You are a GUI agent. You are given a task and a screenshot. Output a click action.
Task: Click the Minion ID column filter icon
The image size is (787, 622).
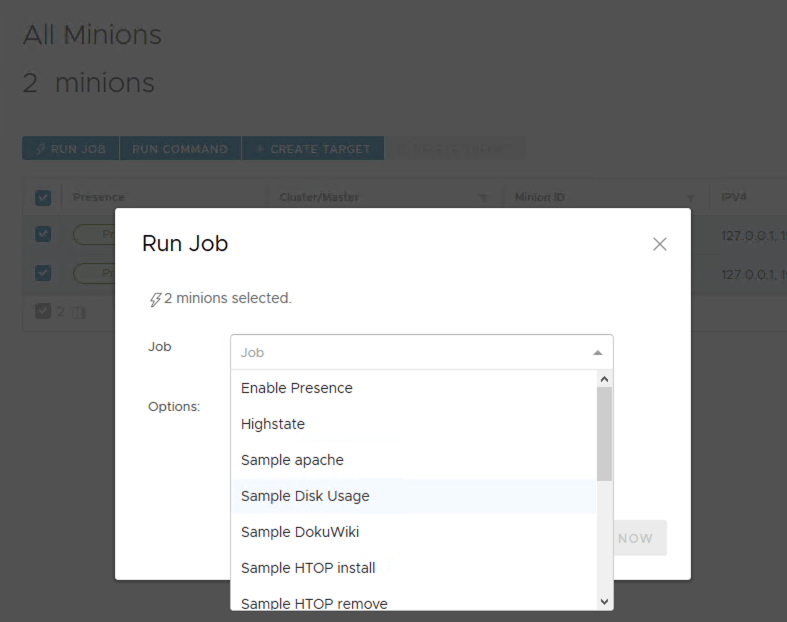pyautogui.click(x=689, y=198)
